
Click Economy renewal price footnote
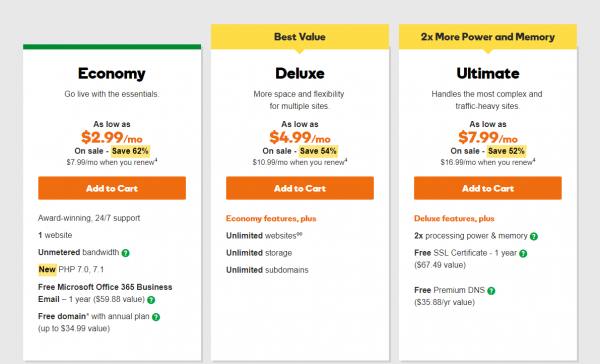112,162
